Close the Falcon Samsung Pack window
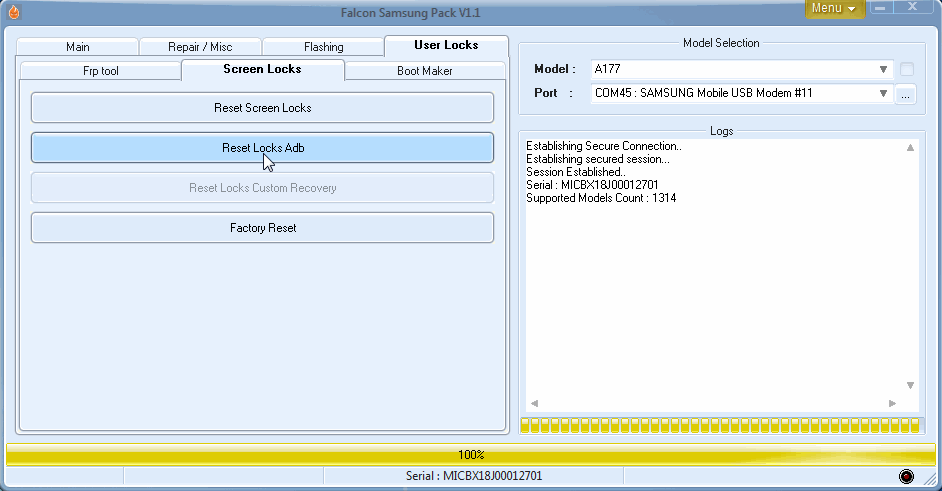 pyautogui.click(x=912, y=7)
